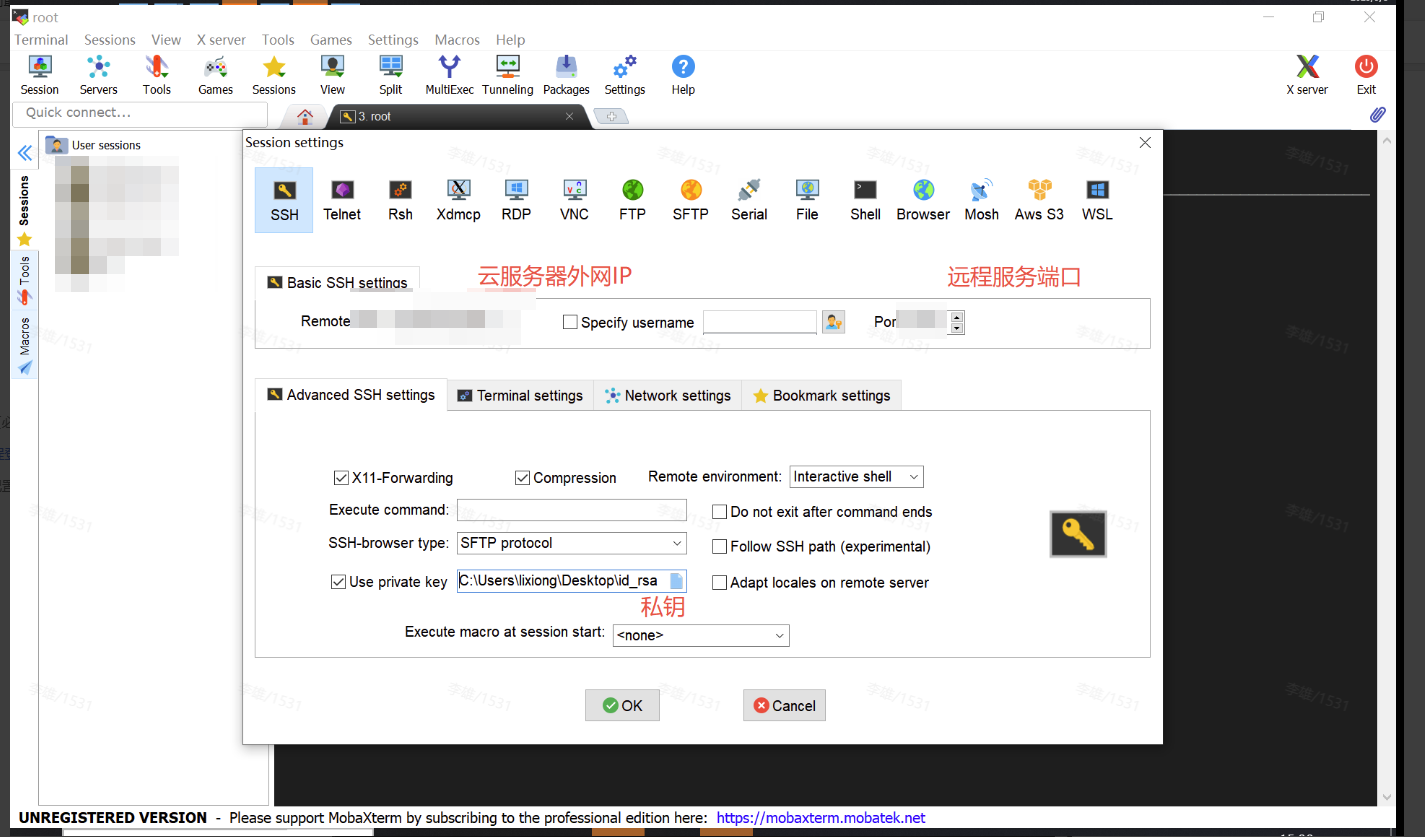Open the user picker icon beside username

[x=833, y=322]
